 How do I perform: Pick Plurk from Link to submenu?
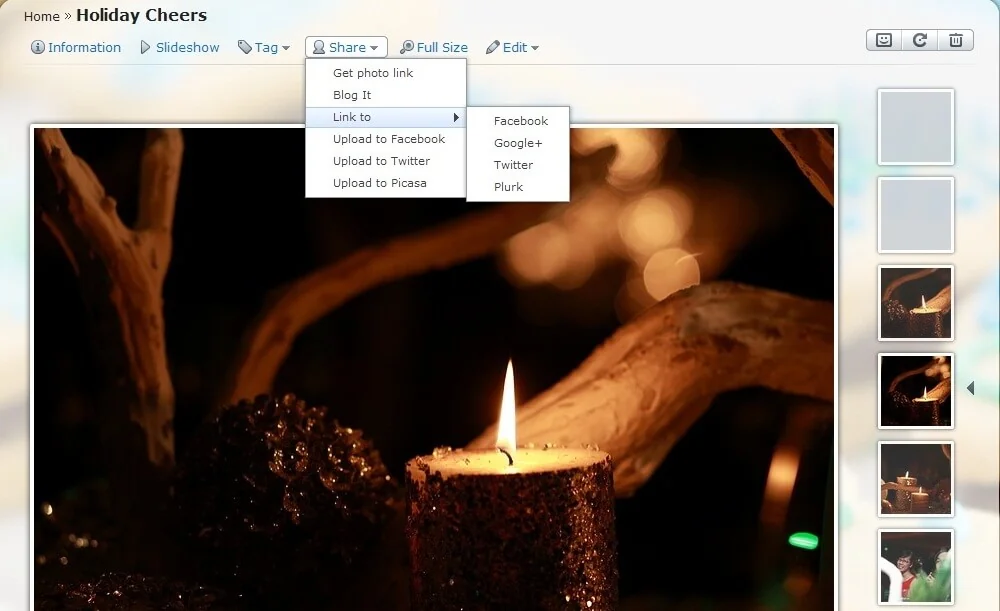(508, 187)
